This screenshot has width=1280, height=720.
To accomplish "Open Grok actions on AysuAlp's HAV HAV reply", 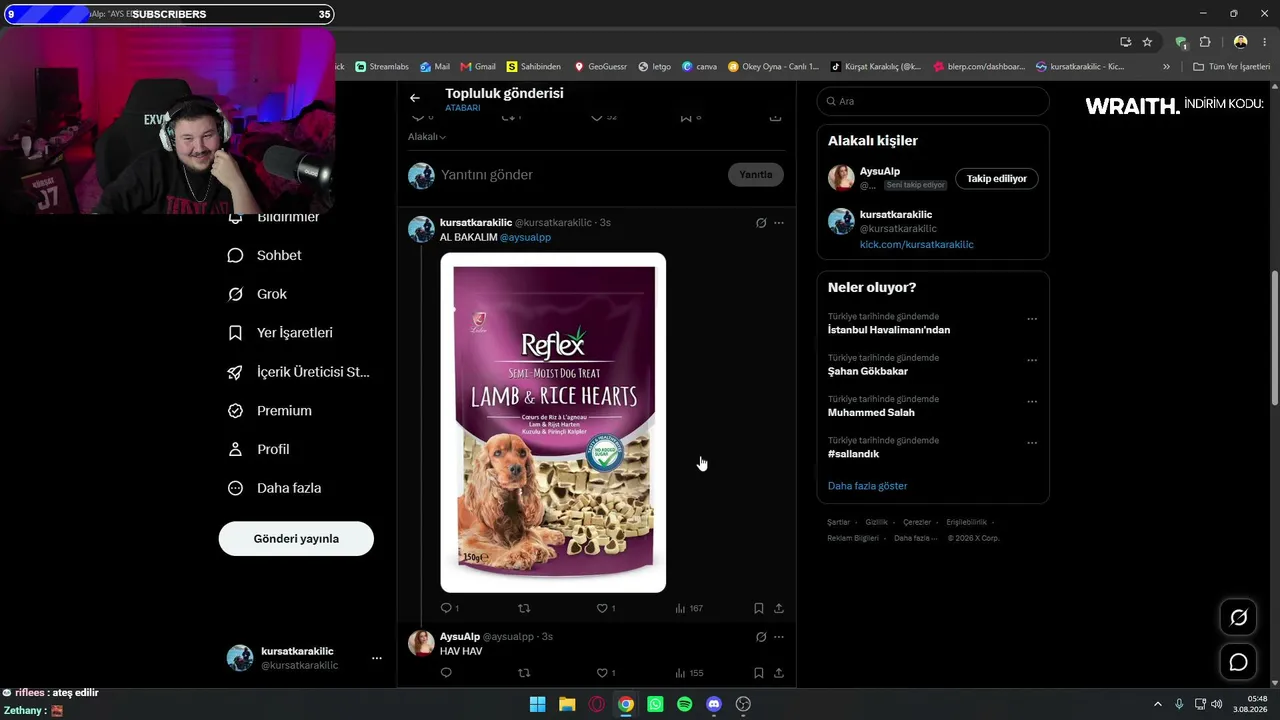I will [x=761, y=637].
